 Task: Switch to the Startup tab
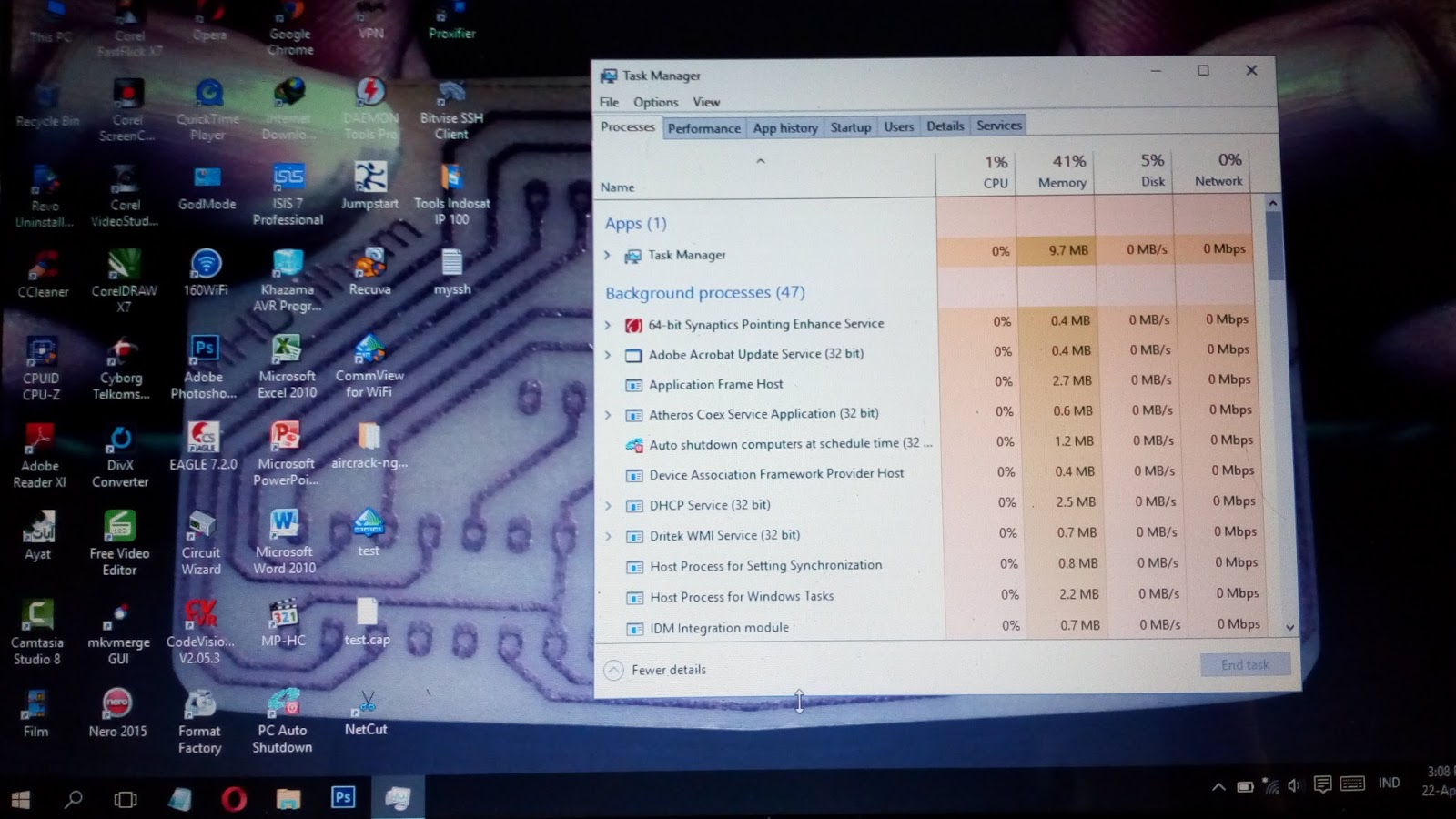point(851,127)
